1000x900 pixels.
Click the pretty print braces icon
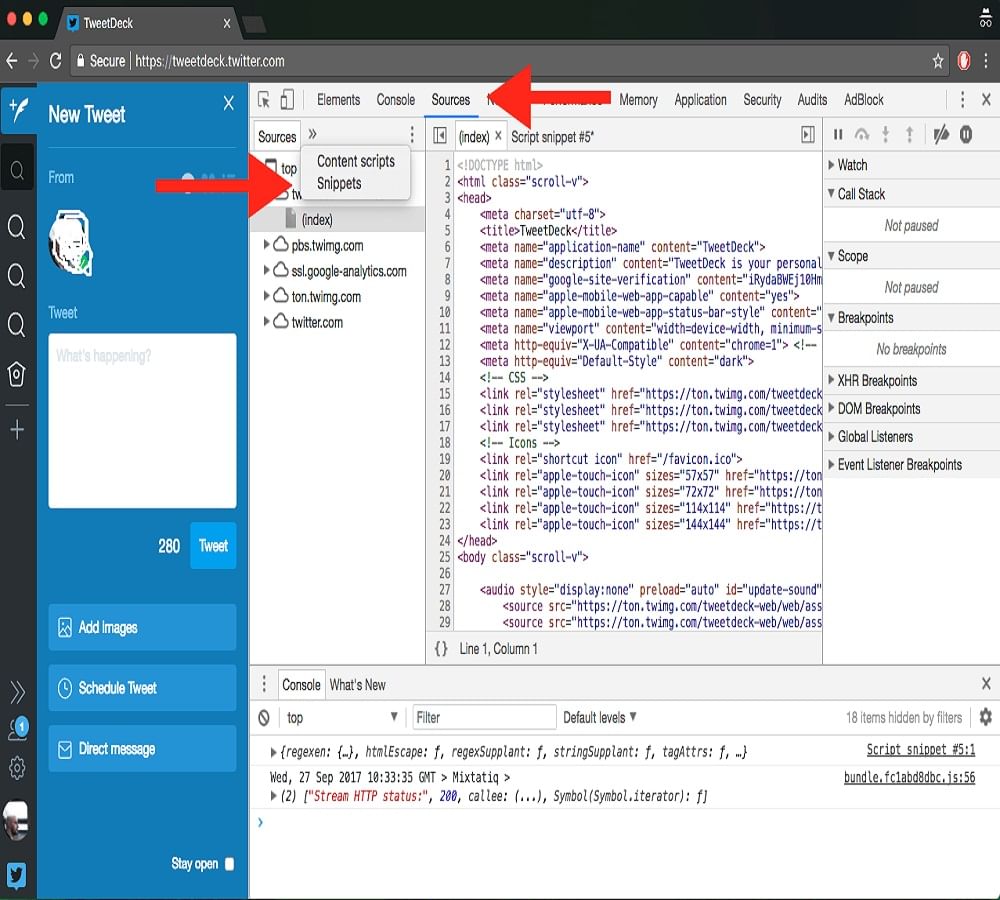[441, 649]
